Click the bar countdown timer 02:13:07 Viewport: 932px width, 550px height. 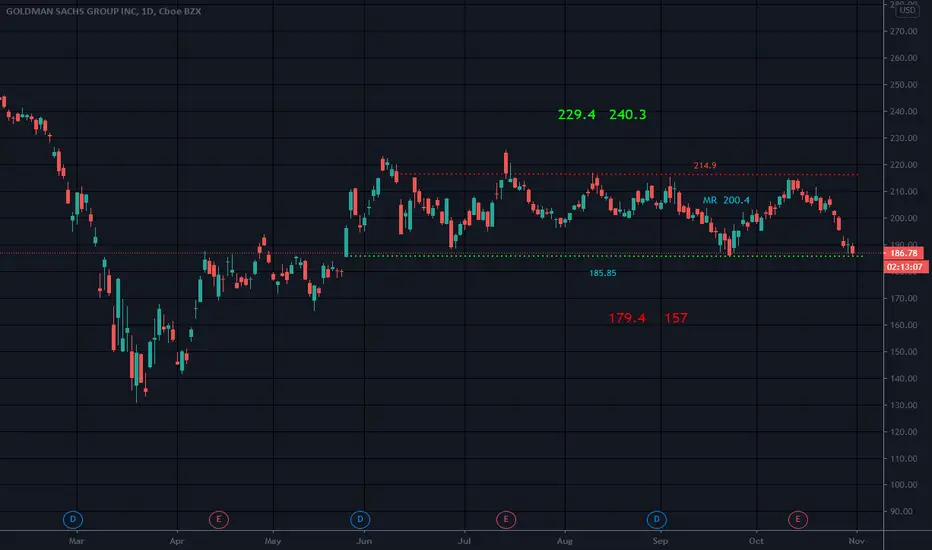tap(905, 267)
